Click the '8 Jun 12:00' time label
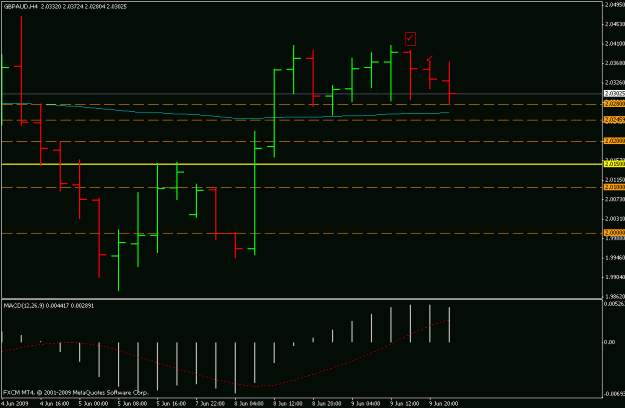 (288, 403)
